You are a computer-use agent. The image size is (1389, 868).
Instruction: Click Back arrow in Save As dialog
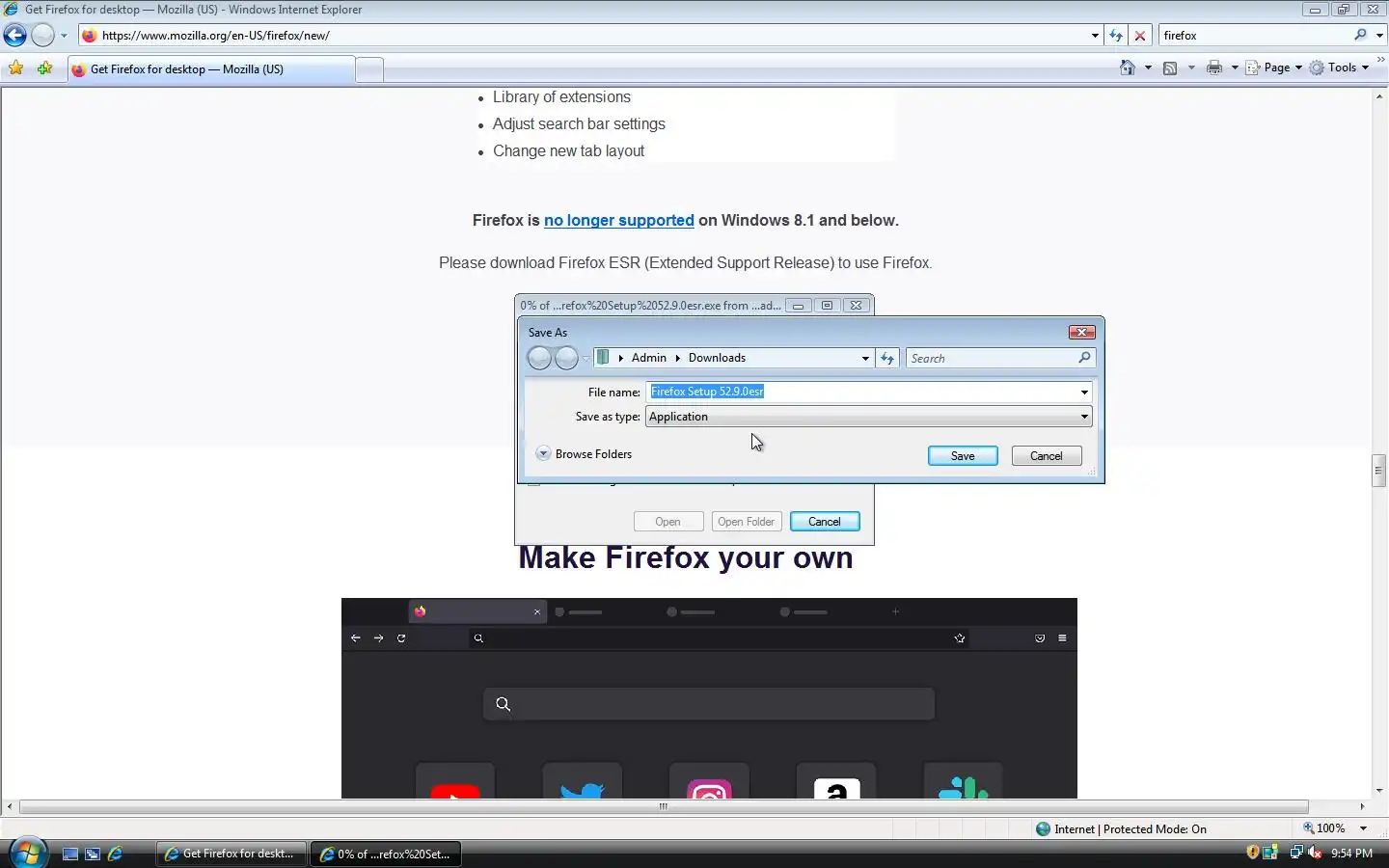(x=539, y=358)
